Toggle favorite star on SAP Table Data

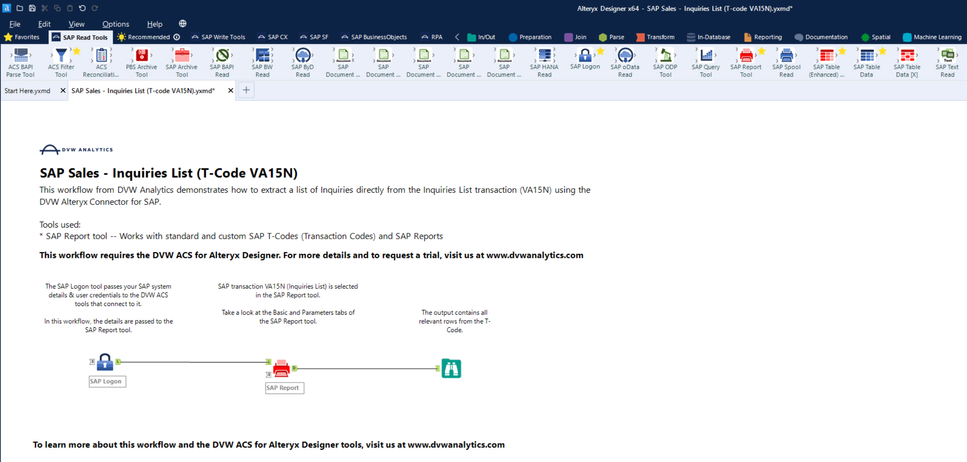882,51
